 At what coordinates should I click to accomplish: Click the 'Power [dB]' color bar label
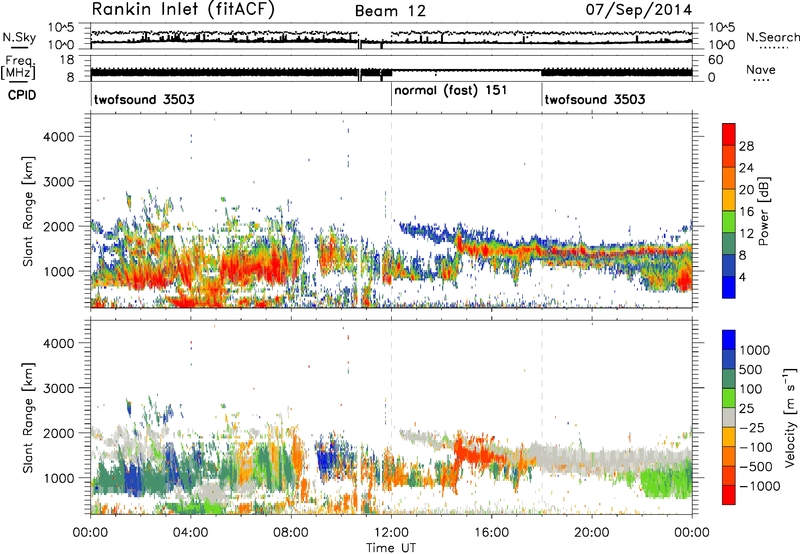point(764,211)
